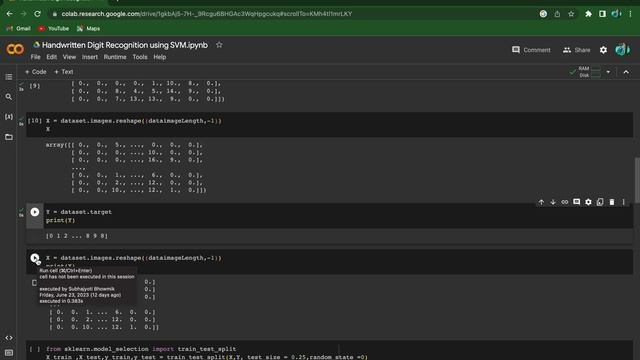Open the Terminal icon at sidebar bottom
Image resolution: width=640 pixels, height=360 pixels.
click(9, 353)
